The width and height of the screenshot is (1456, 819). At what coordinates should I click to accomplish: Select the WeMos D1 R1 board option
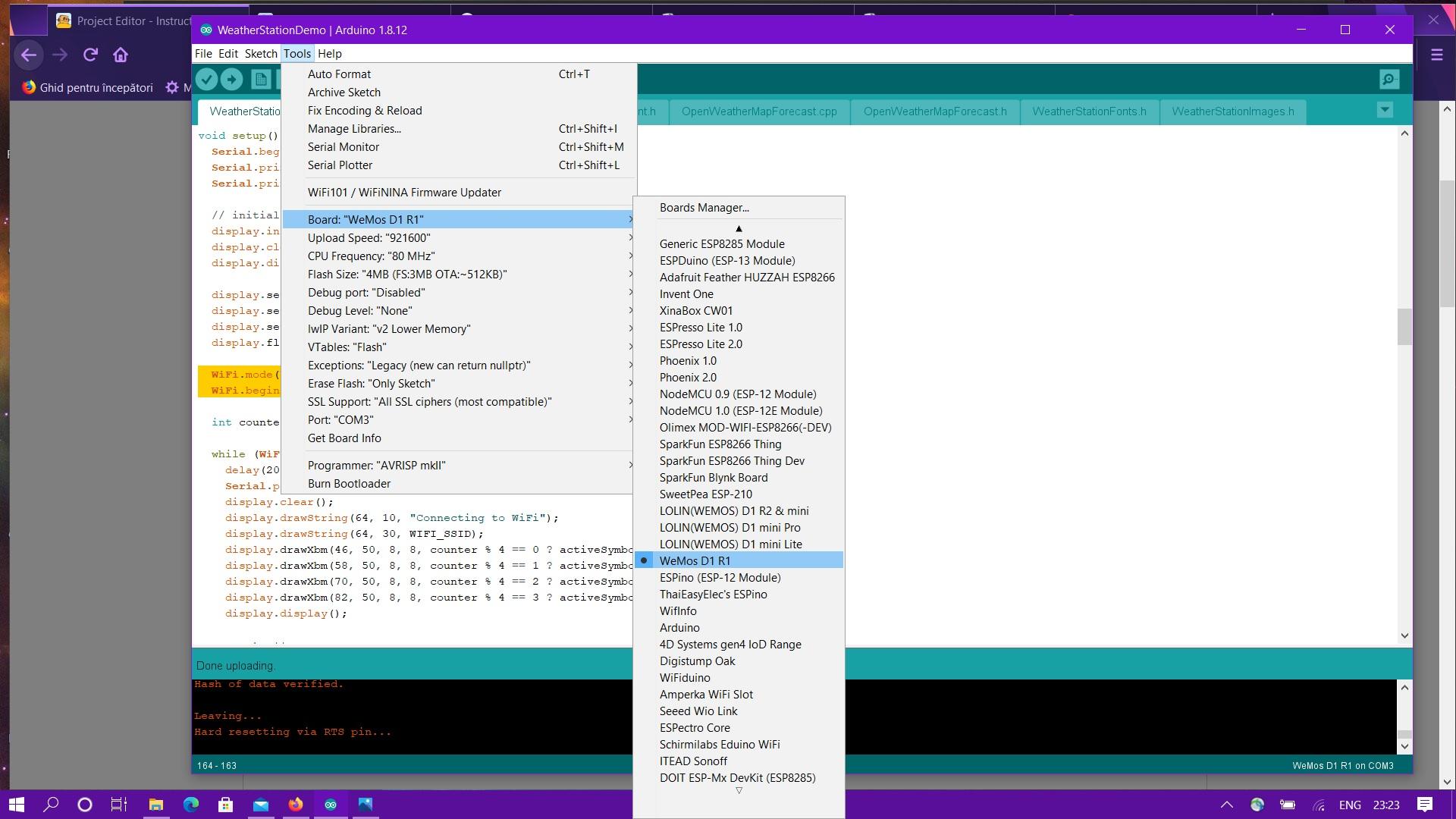pyautogui.click(x=739, y=560)
